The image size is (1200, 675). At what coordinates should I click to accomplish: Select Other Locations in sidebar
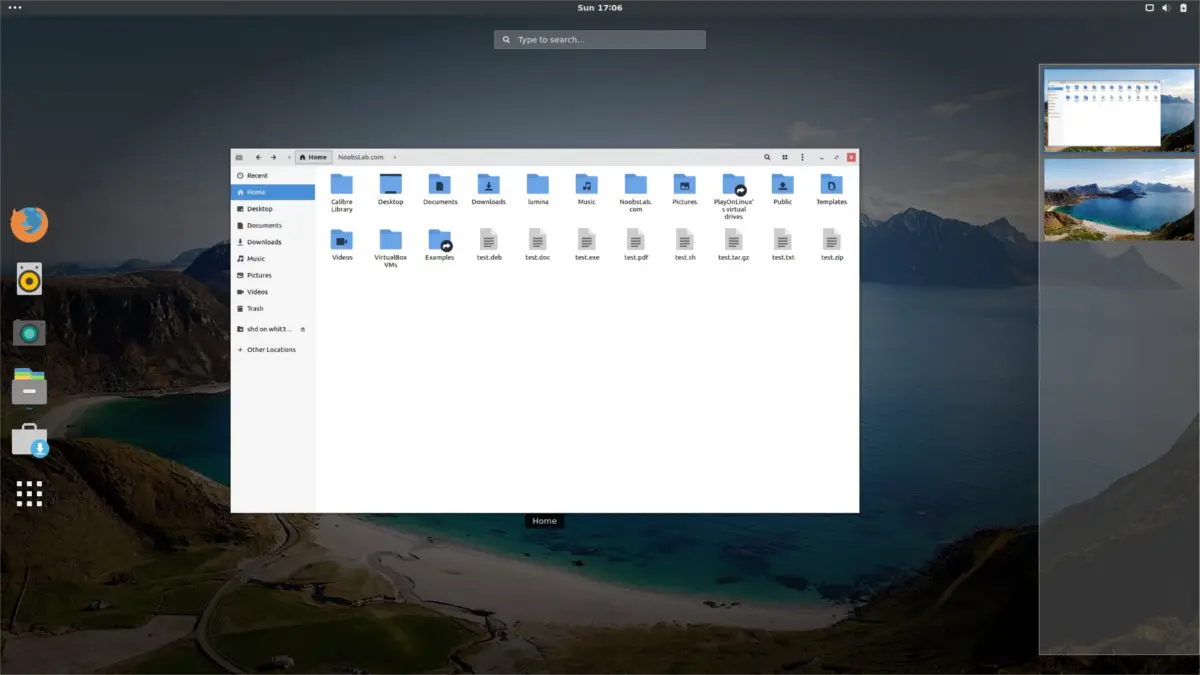(271, 350)
